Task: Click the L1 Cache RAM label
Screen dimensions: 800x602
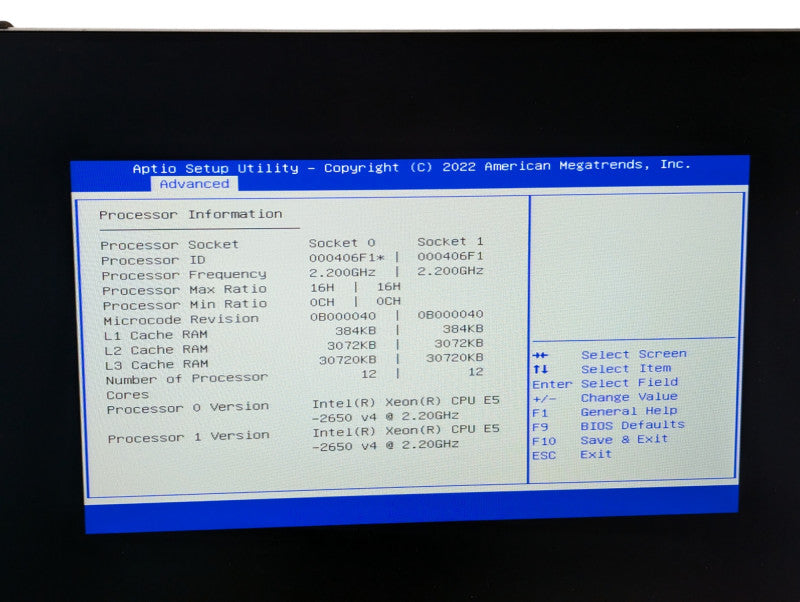Action: coord(156,335)
